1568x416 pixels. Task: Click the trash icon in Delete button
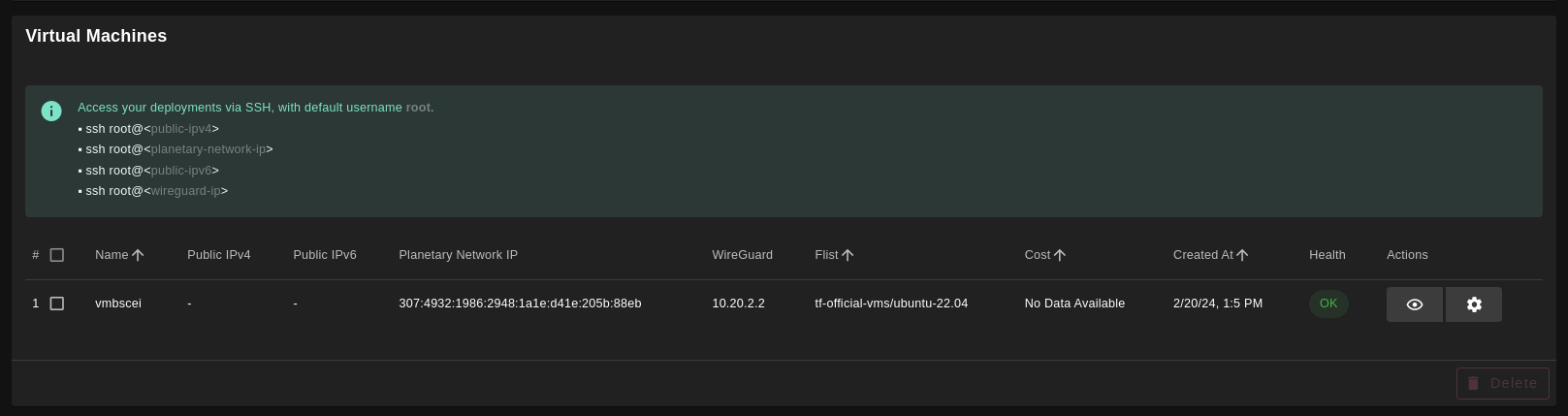pos(1473,383)
